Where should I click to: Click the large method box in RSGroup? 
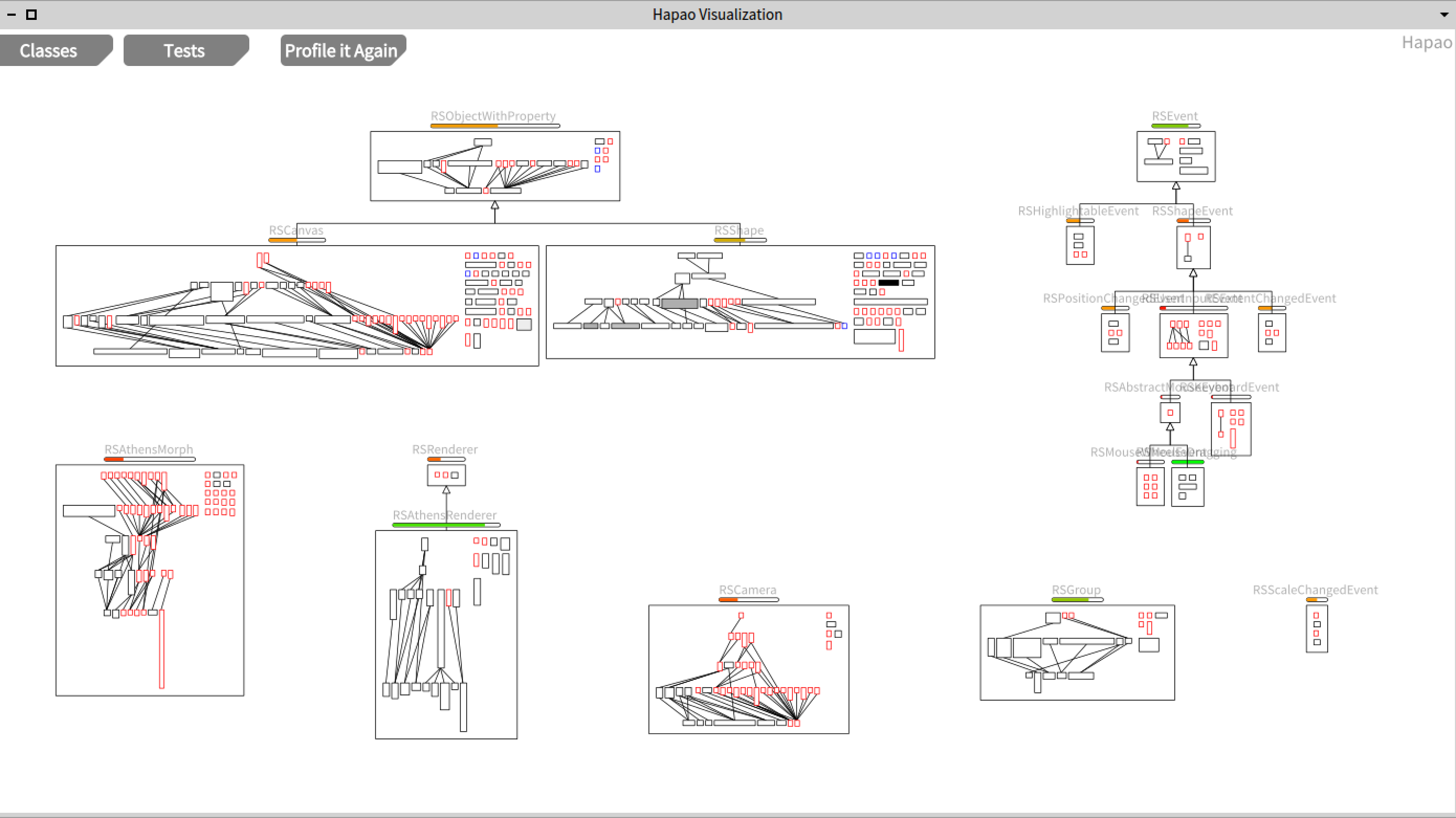pos(1027,647)
